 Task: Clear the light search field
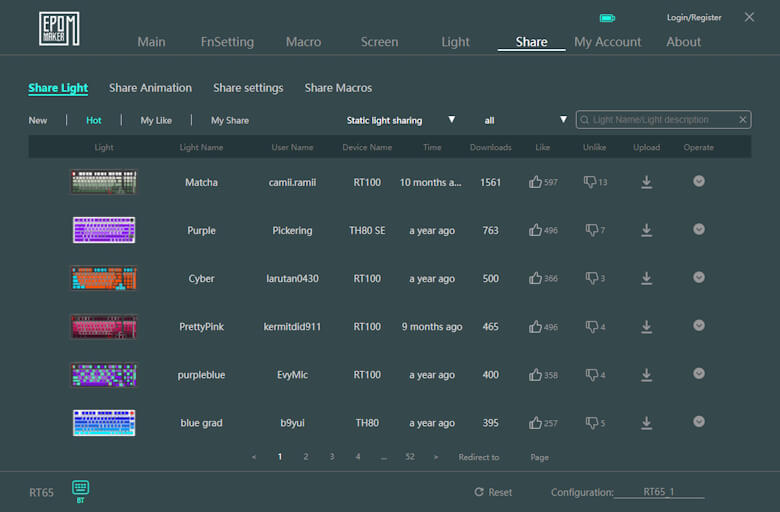pos(743,120)
